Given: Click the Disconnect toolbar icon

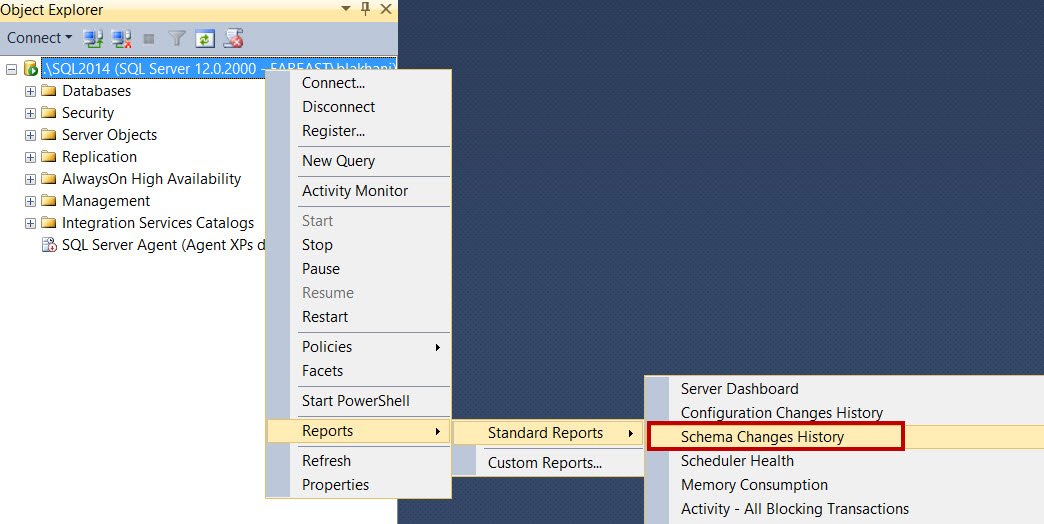Looking at the screenshot, I should (121, 39).
